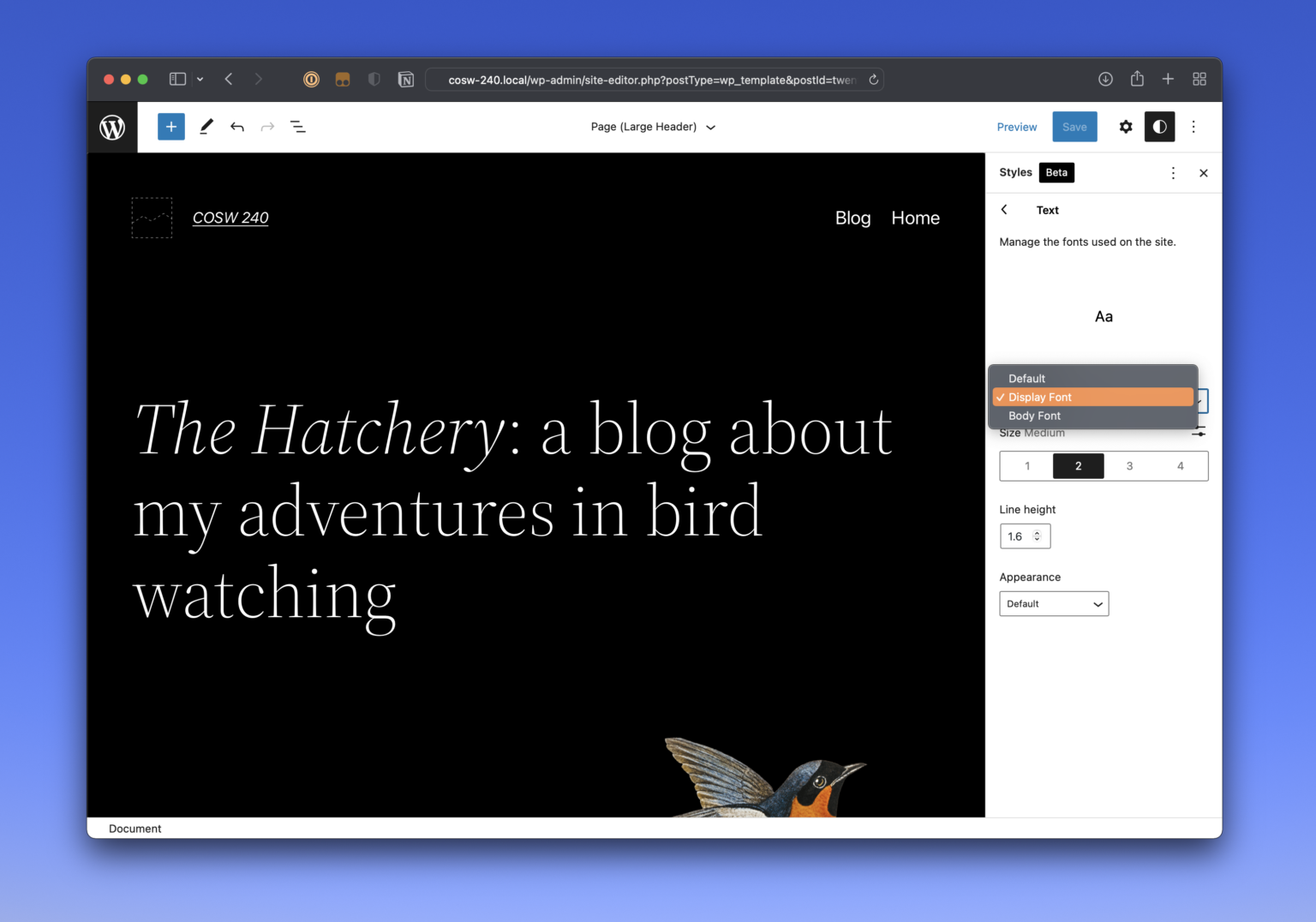Screen dimensions: 1316x922
Task: Open the List View icon
Action: pos(297,127)
